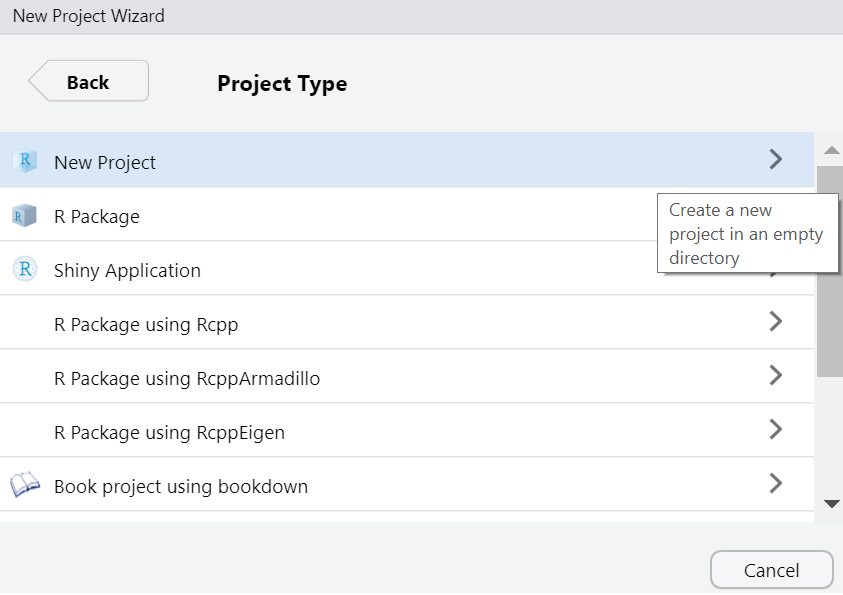Image resolution: width=843 pixels, height=595 pixels.
Task: Click the Shiny Application R circle icon
Action: click(25, 269)
